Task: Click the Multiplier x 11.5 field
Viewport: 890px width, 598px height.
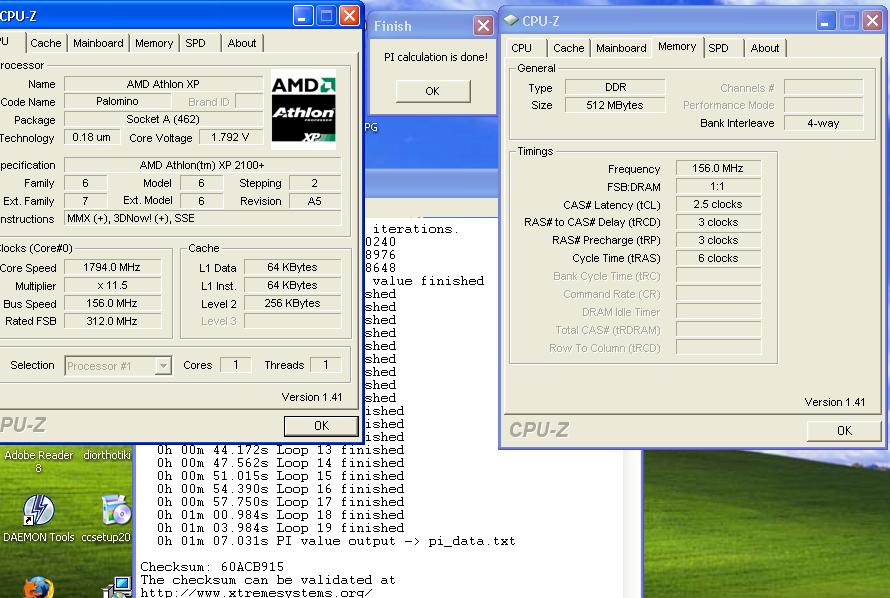Action: [x=112, y=285]
